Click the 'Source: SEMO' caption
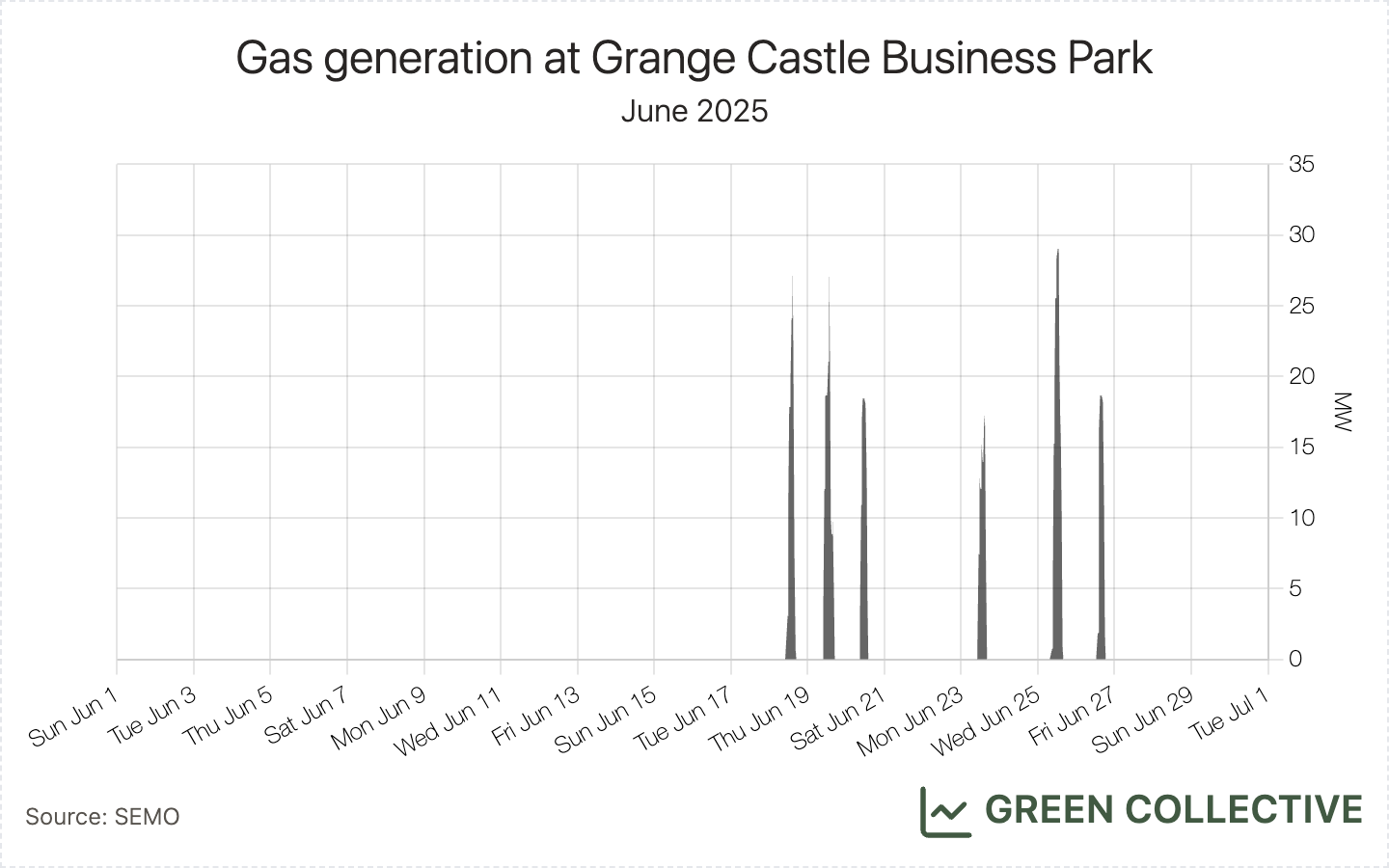Image resolution: width=1389 pixels, height=868 pixels. coord(102,817)
